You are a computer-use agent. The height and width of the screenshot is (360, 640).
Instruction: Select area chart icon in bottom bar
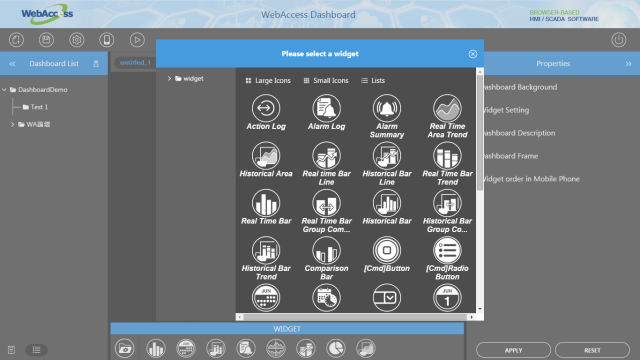(x=366, y=349)
